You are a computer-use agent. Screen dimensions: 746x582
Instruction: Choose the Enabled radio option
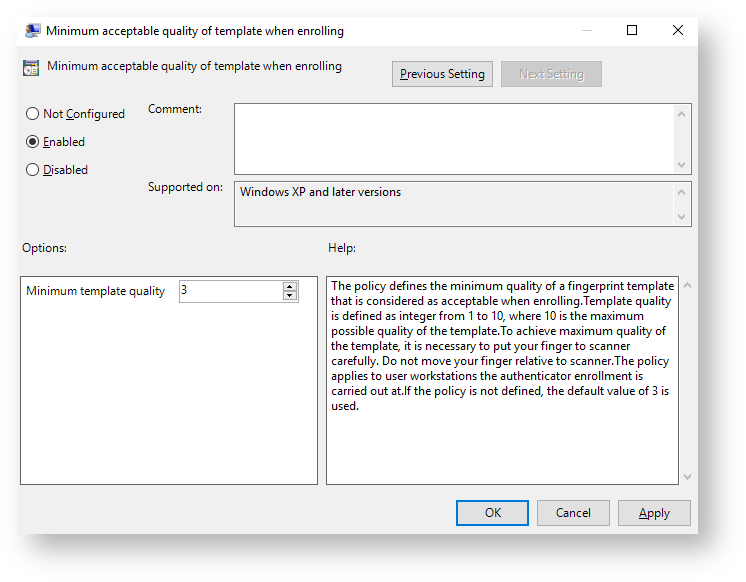tap(33, 142)
